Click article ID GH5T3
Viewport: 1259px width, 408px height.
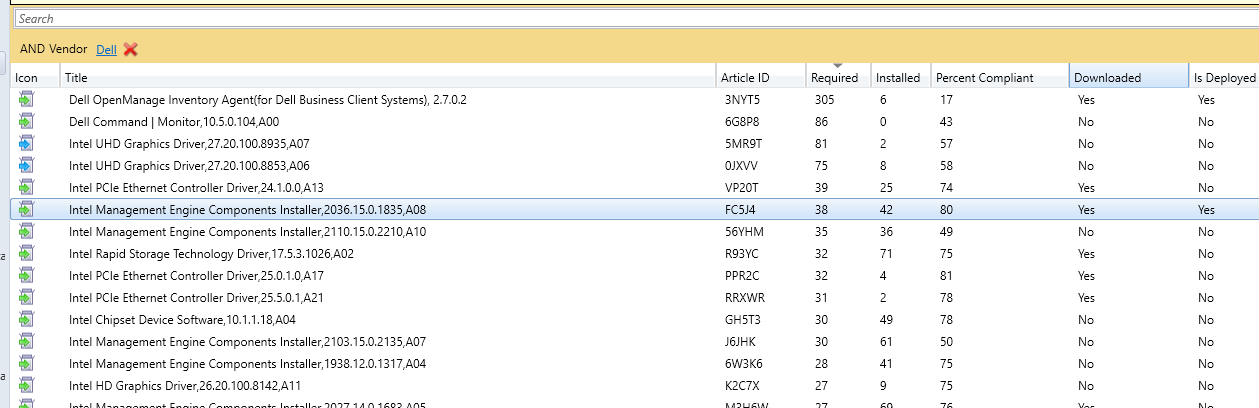click(x=742, y=320)
